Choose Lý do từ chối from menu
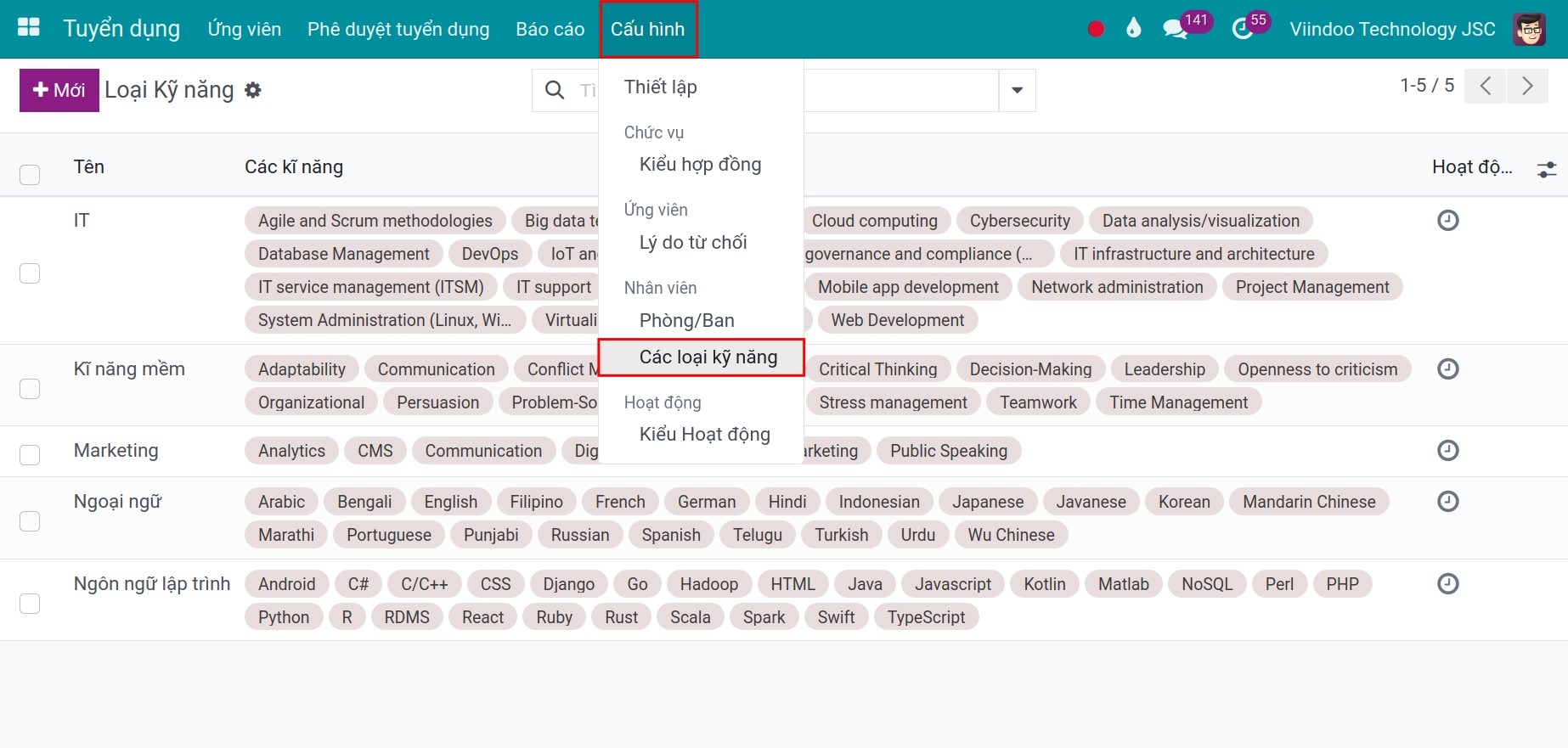 coord(693,243)
